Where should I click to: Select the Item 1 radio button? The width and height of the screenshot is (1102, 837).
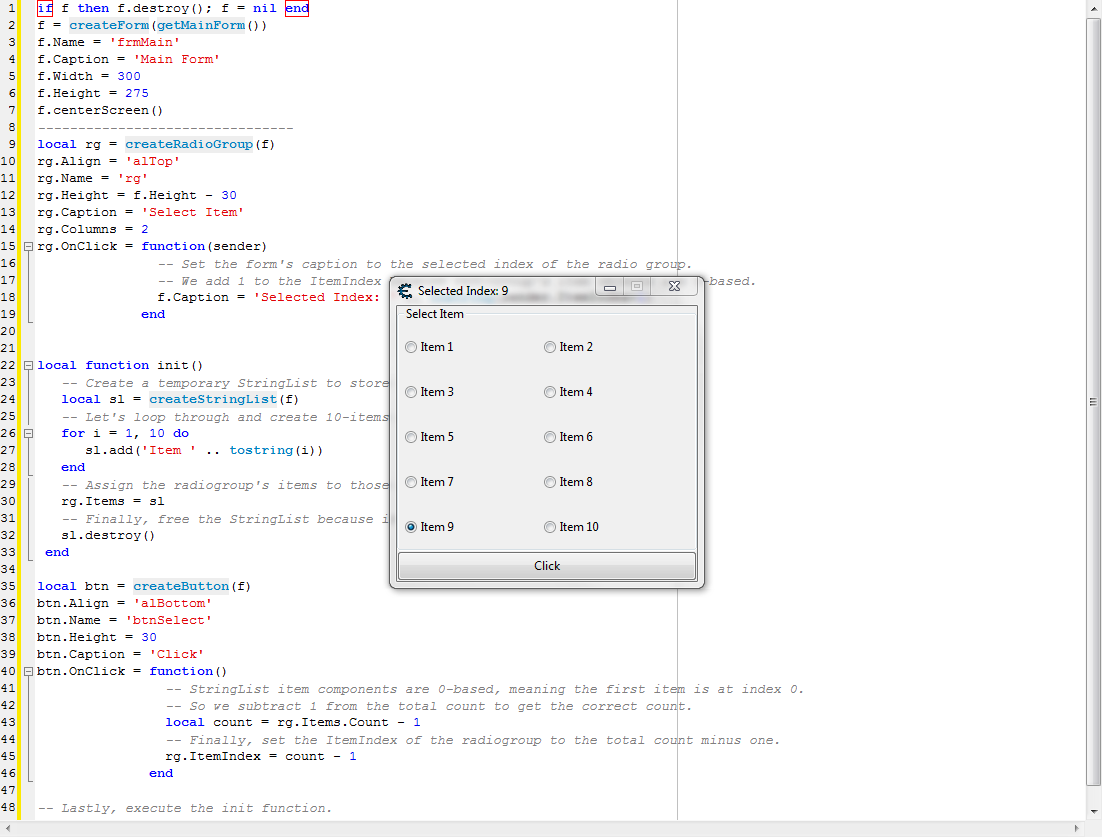pos(411,347)
